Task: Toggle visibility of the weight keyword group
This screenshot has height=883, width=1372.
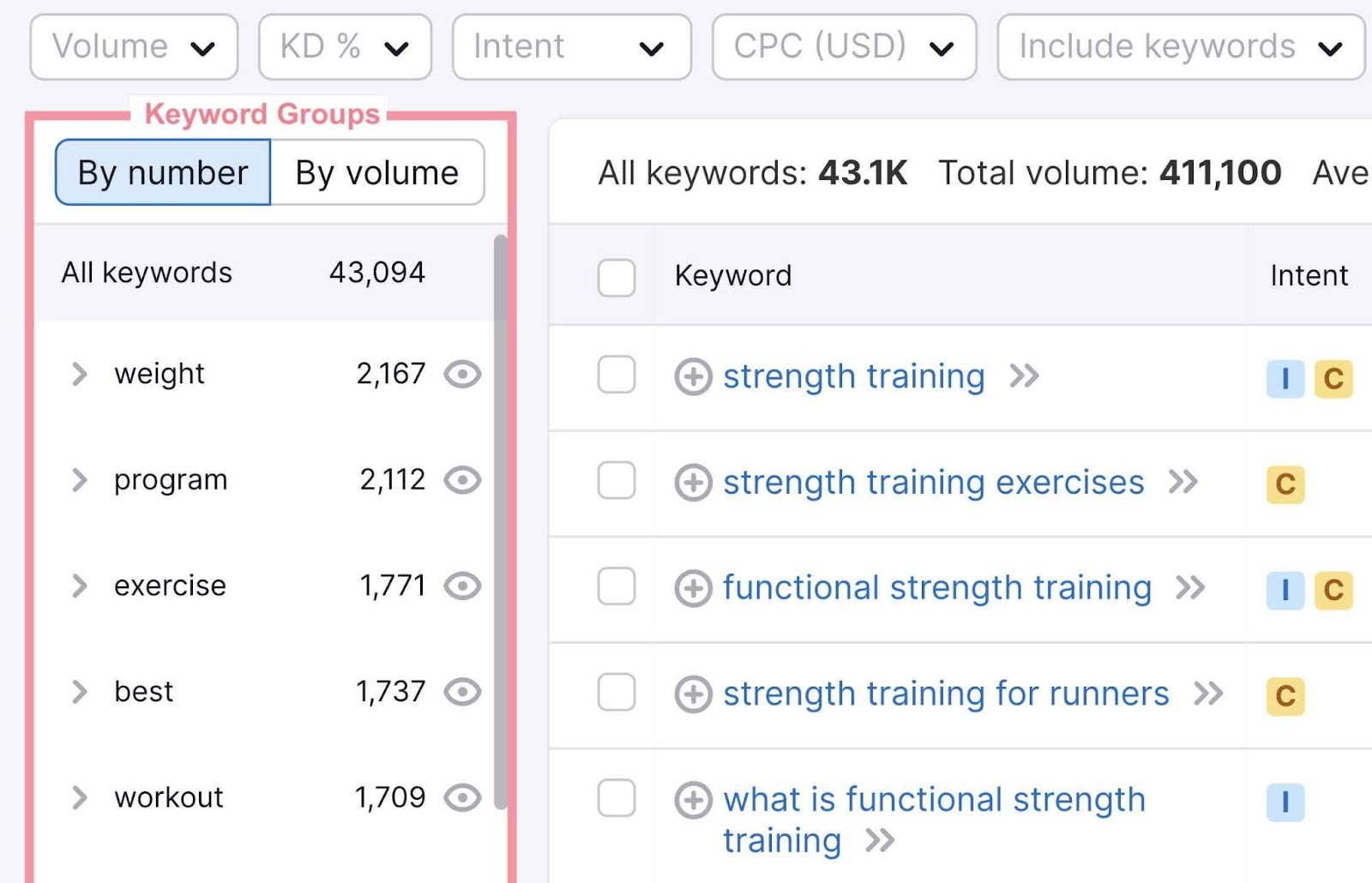Action: 462,374
